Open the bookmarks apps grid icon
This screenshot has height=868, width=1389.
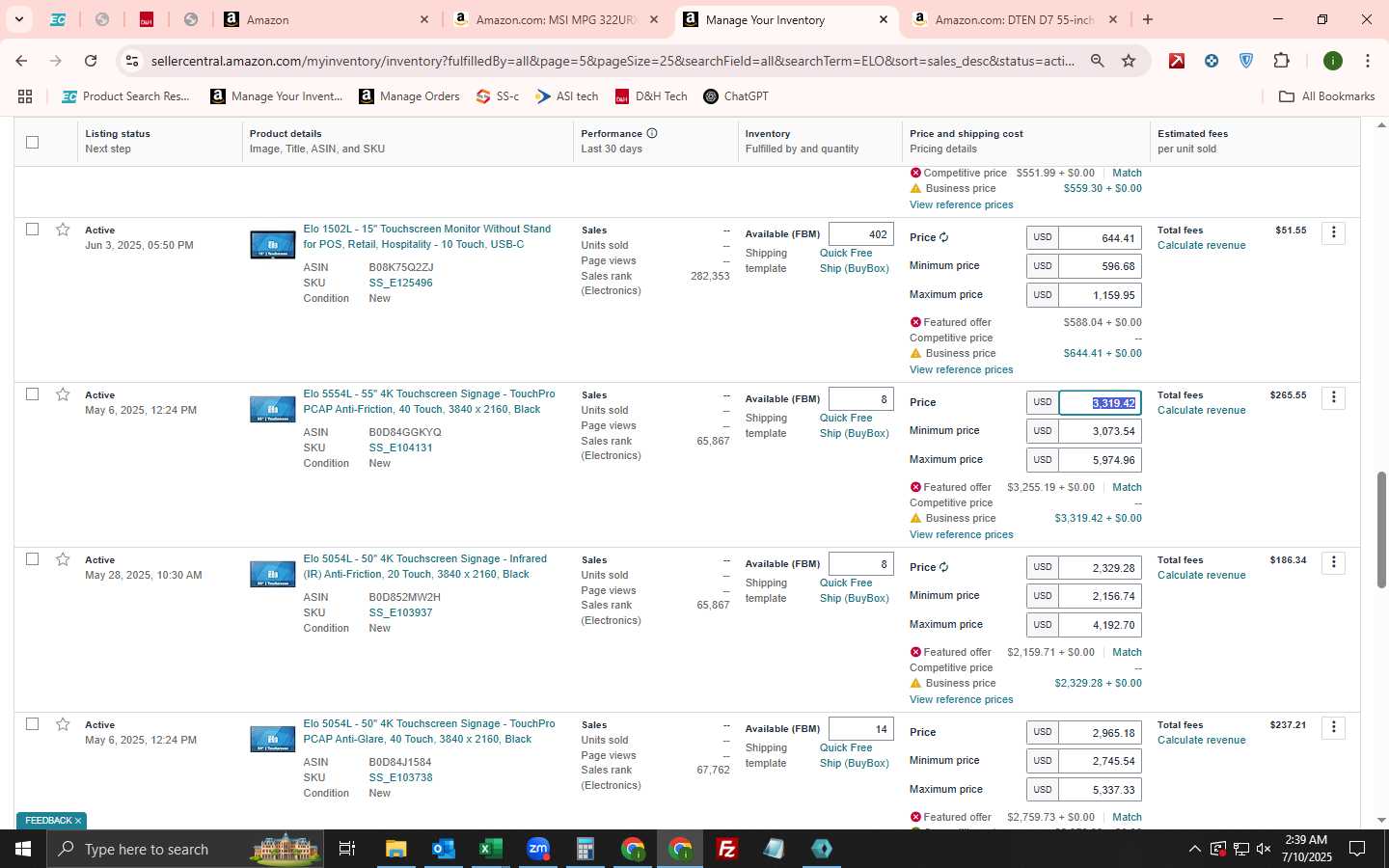click(25, 96)
